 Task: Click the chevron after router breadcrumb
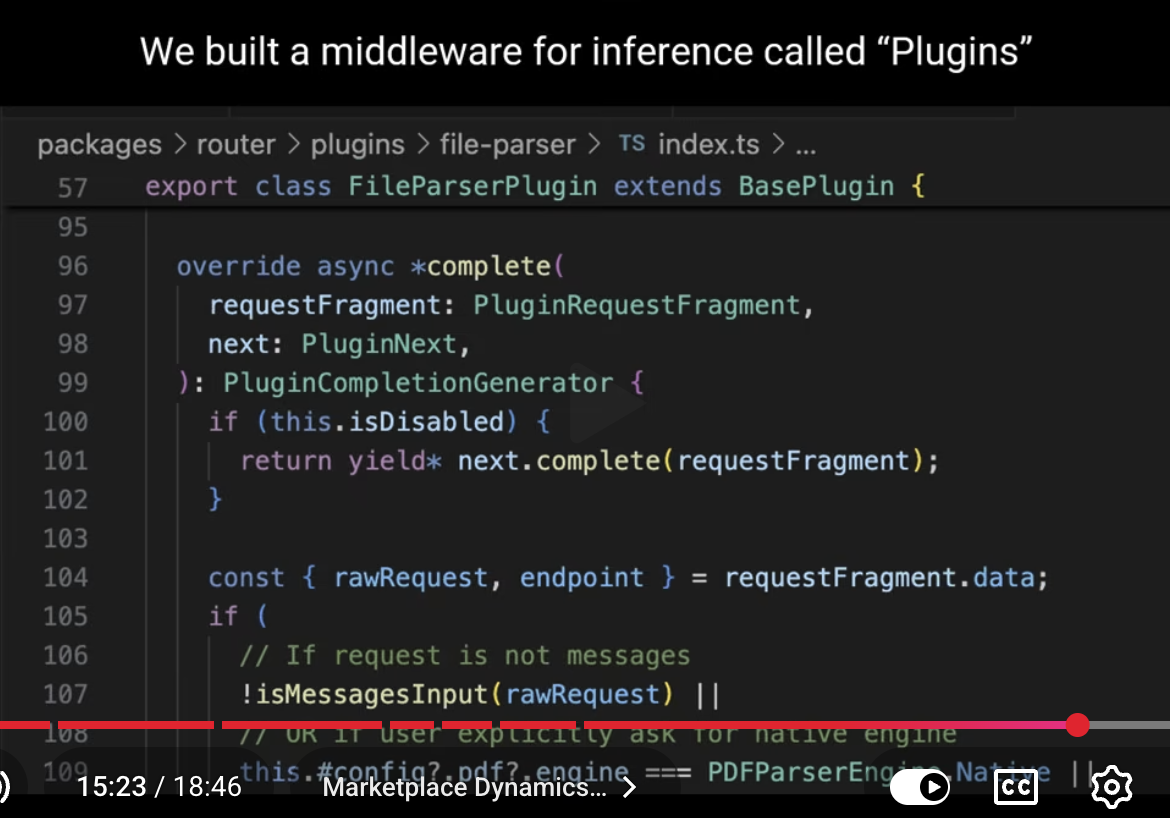coord(293,144)
